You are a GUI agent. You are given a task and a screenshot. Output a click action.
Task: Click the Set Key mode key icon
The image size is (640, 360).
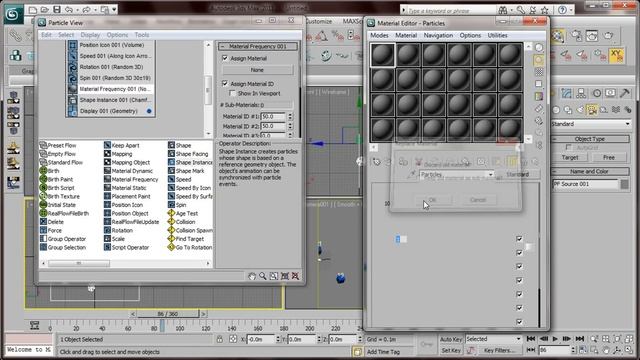coord(471,350)
